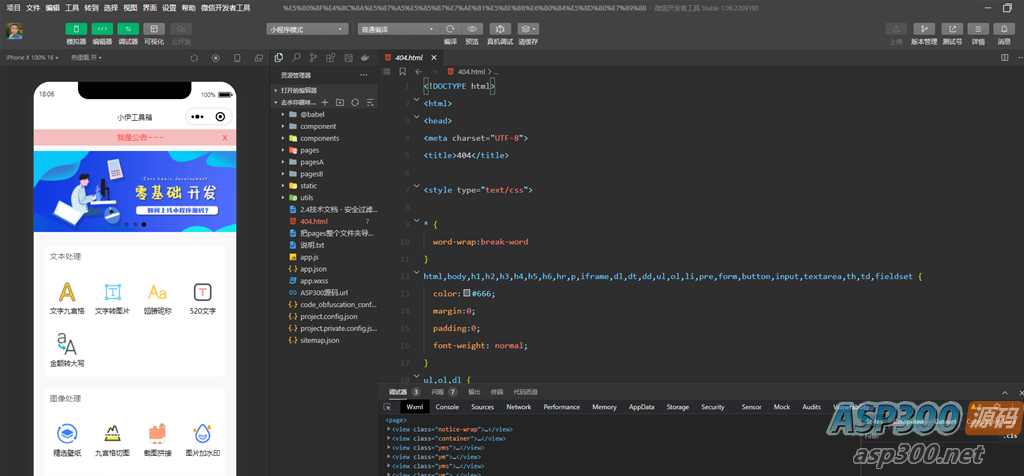Viewport: 1024px width, 476px height.
Task: Open the 工具 menu in menu bar
Action: 72,7
